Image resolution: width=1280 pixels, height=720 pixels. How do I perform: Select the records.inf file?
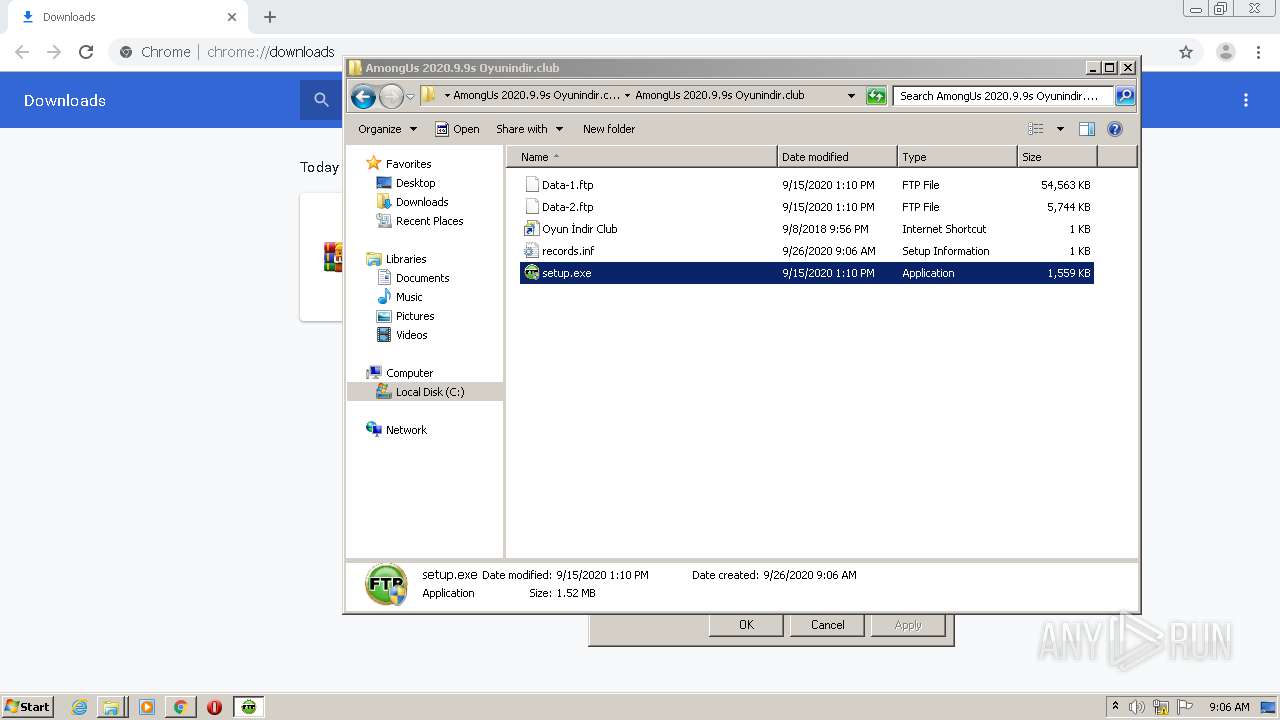(807, 251)
